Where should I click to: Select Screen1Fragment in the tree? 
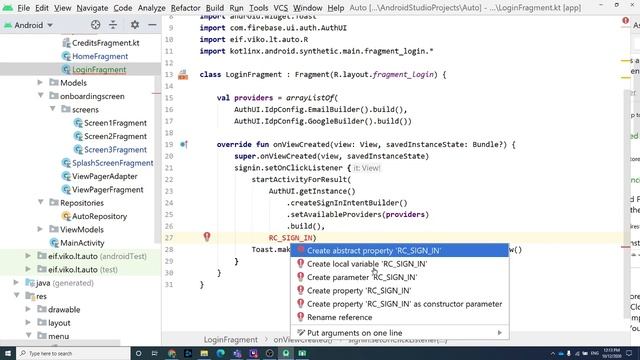pos(115,122)
